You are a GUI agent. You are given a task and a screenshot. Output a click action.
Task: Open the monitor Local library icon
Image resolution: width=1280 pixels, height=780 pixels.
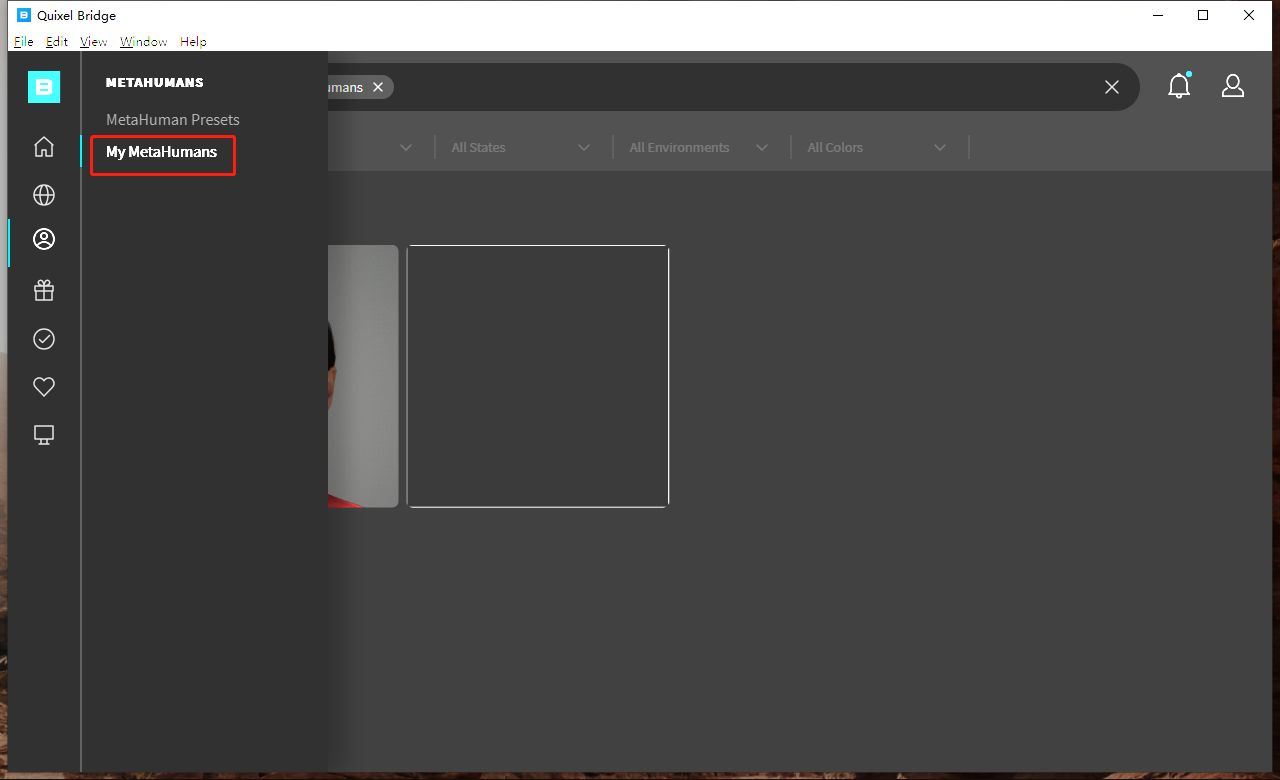tap(44, 435)
